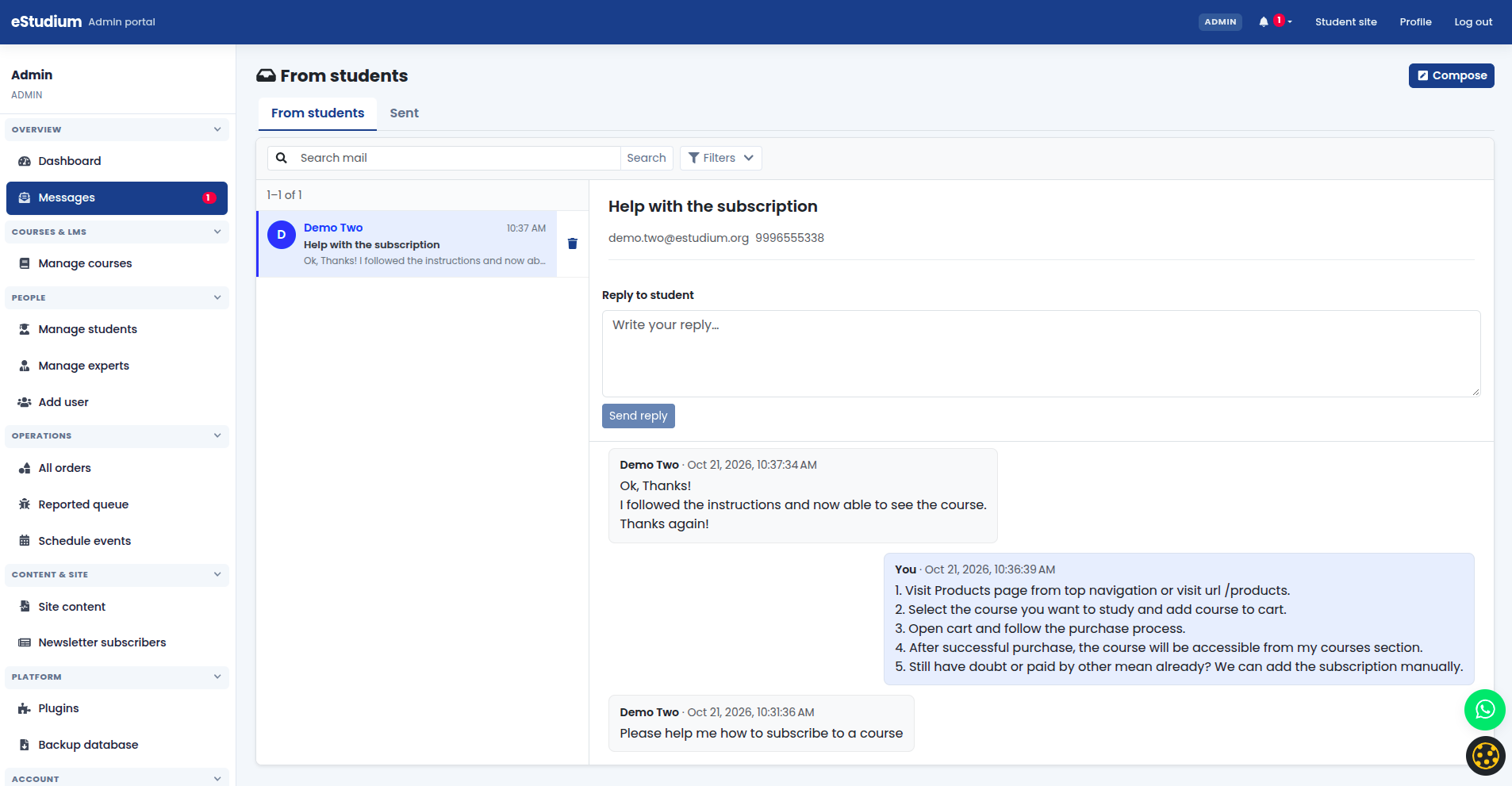The width and height of the screenshot is (1512, 786).
Task: Go to Manage courses
Action: click(x=117, y=263)
